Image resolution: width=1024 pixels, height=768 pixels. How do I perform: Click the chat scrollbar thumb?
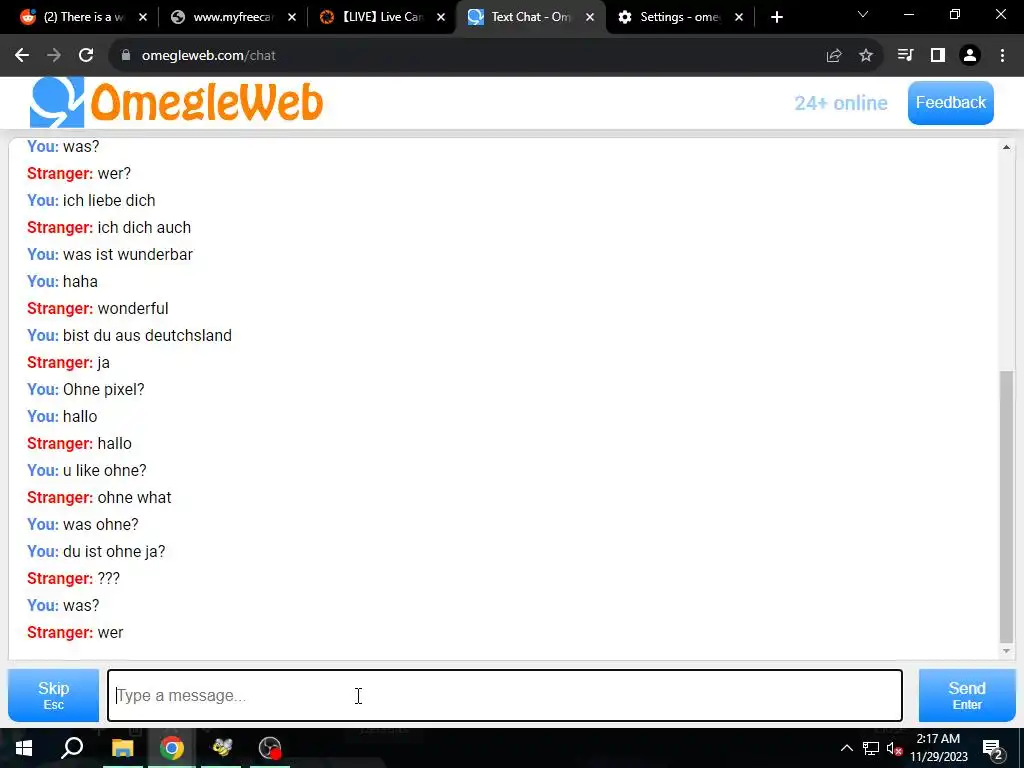1006,507
